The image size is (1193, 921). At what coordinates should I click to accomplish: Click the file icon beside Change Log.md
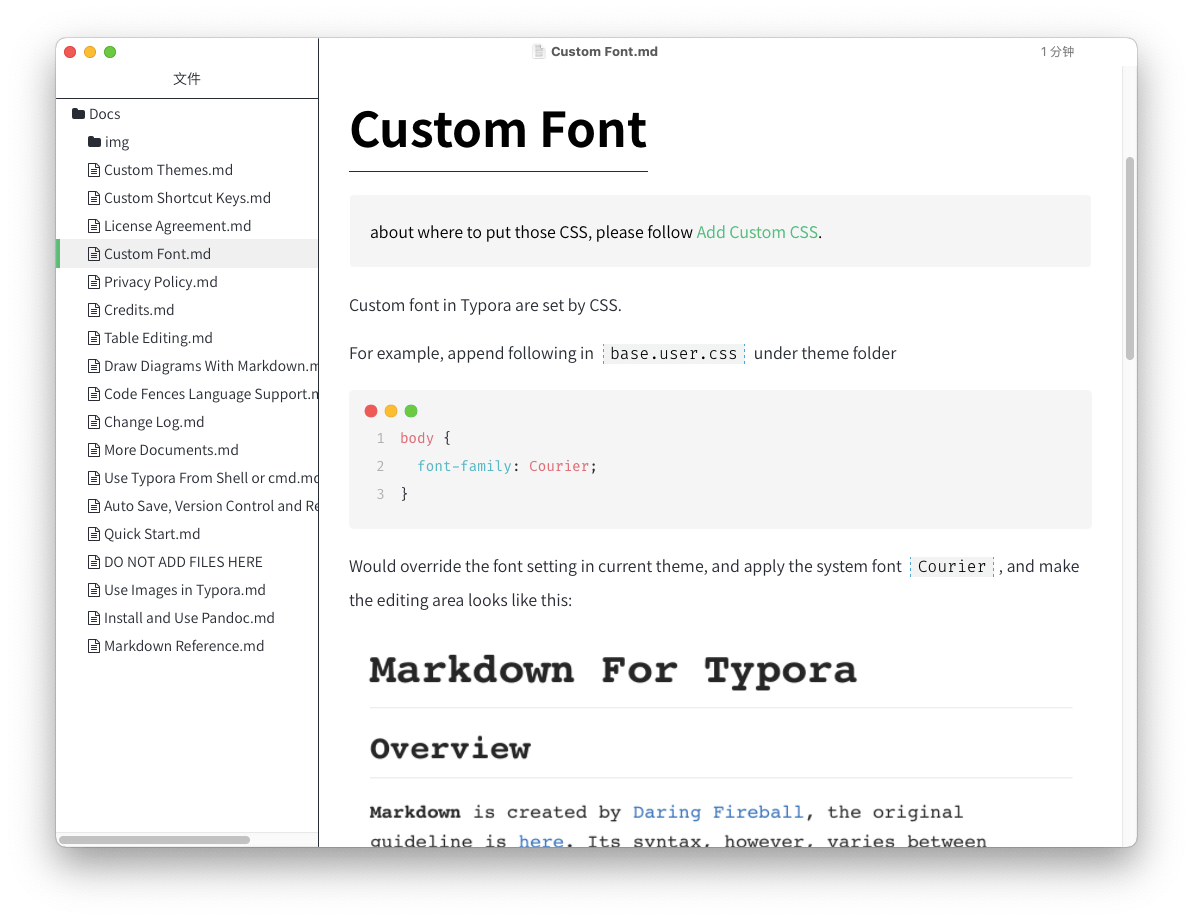[x=94, y=422]
